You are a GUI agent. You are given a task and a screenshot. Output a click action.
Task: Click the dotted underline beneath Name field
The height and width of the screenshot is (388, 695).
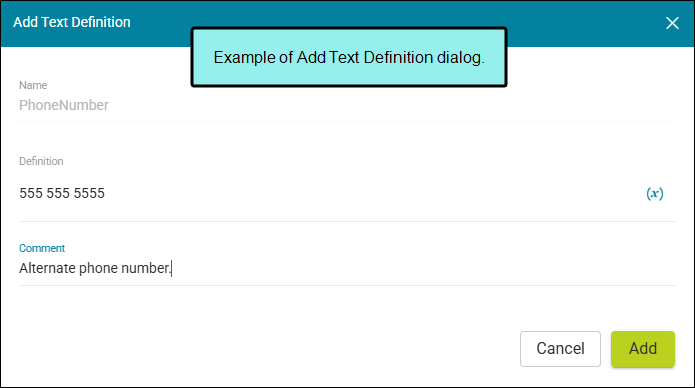(x=347, y=121)
